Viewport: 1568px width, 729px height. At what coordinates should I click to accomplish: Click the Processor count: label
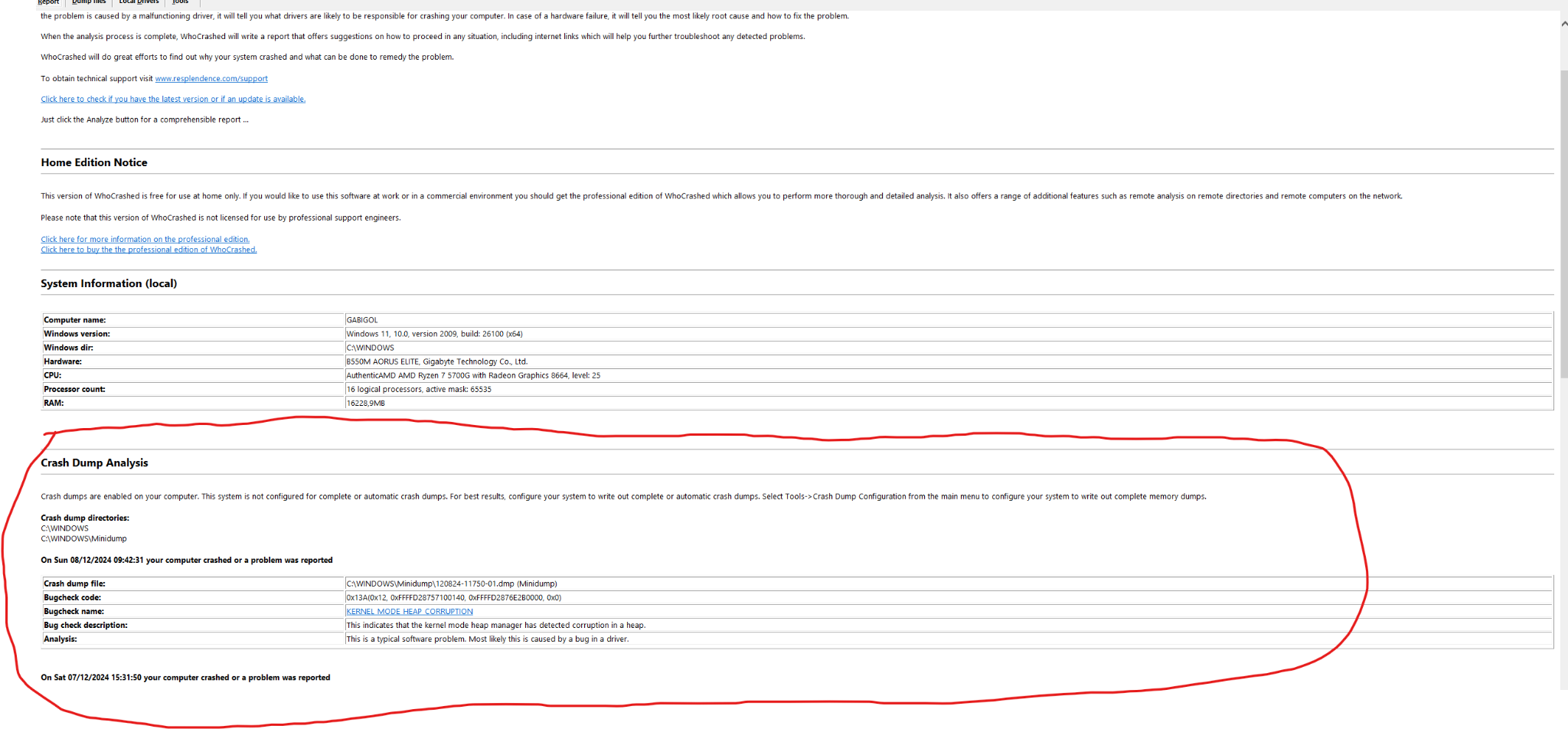tap(74, 389)
